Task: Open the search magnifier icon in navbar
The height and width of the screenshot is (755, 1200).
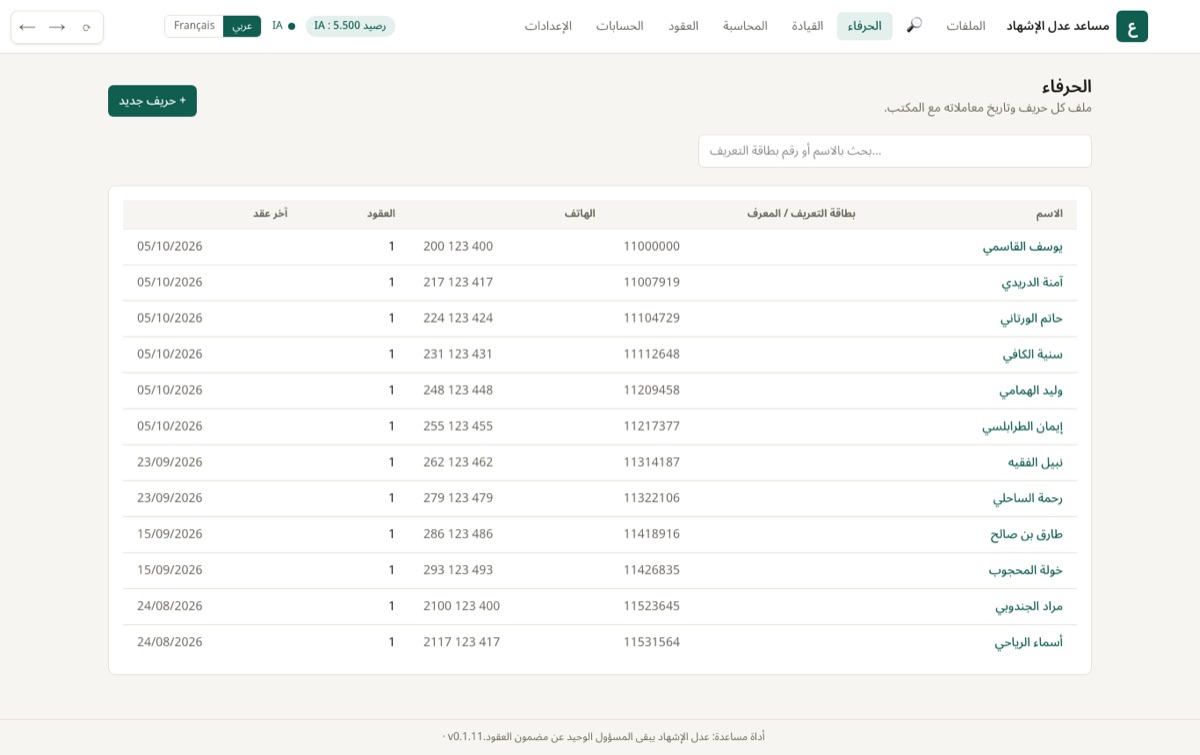Action: tap(914, 25)
